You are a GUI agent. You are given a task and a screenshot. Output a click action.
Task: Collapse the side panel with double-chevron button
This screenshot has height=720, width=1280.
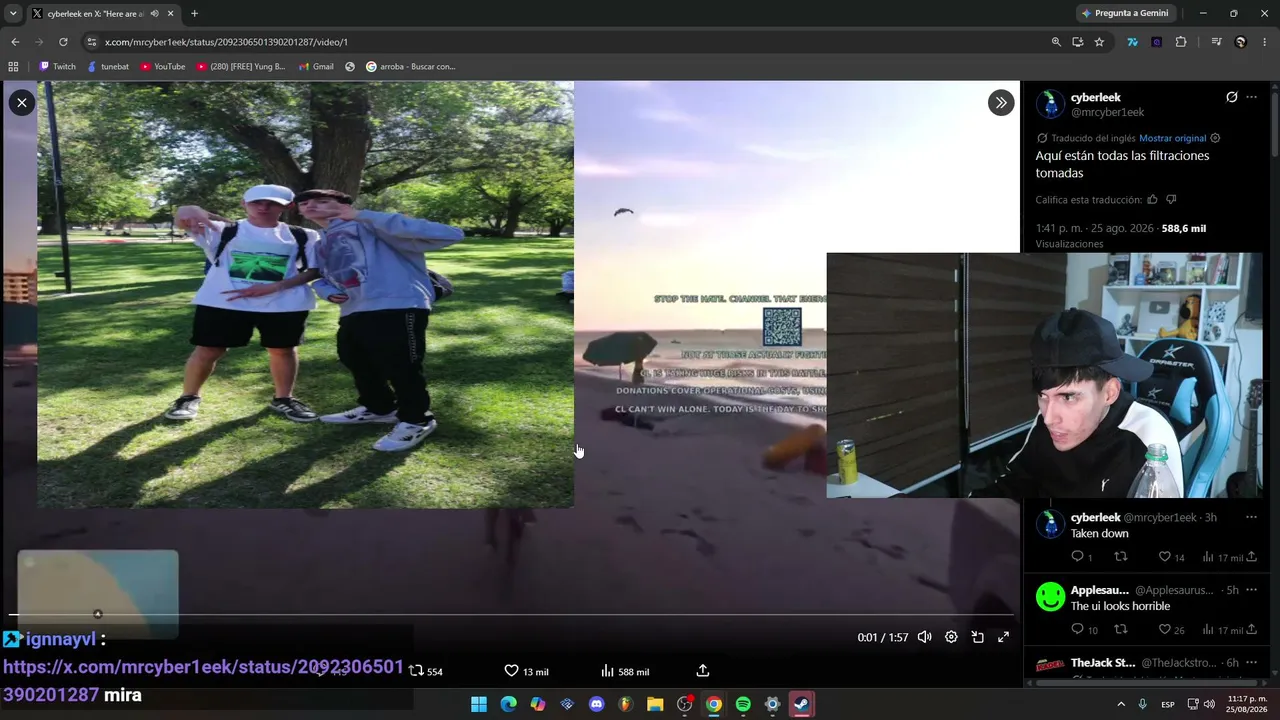pyautogui.click(x=1001, y=102)
